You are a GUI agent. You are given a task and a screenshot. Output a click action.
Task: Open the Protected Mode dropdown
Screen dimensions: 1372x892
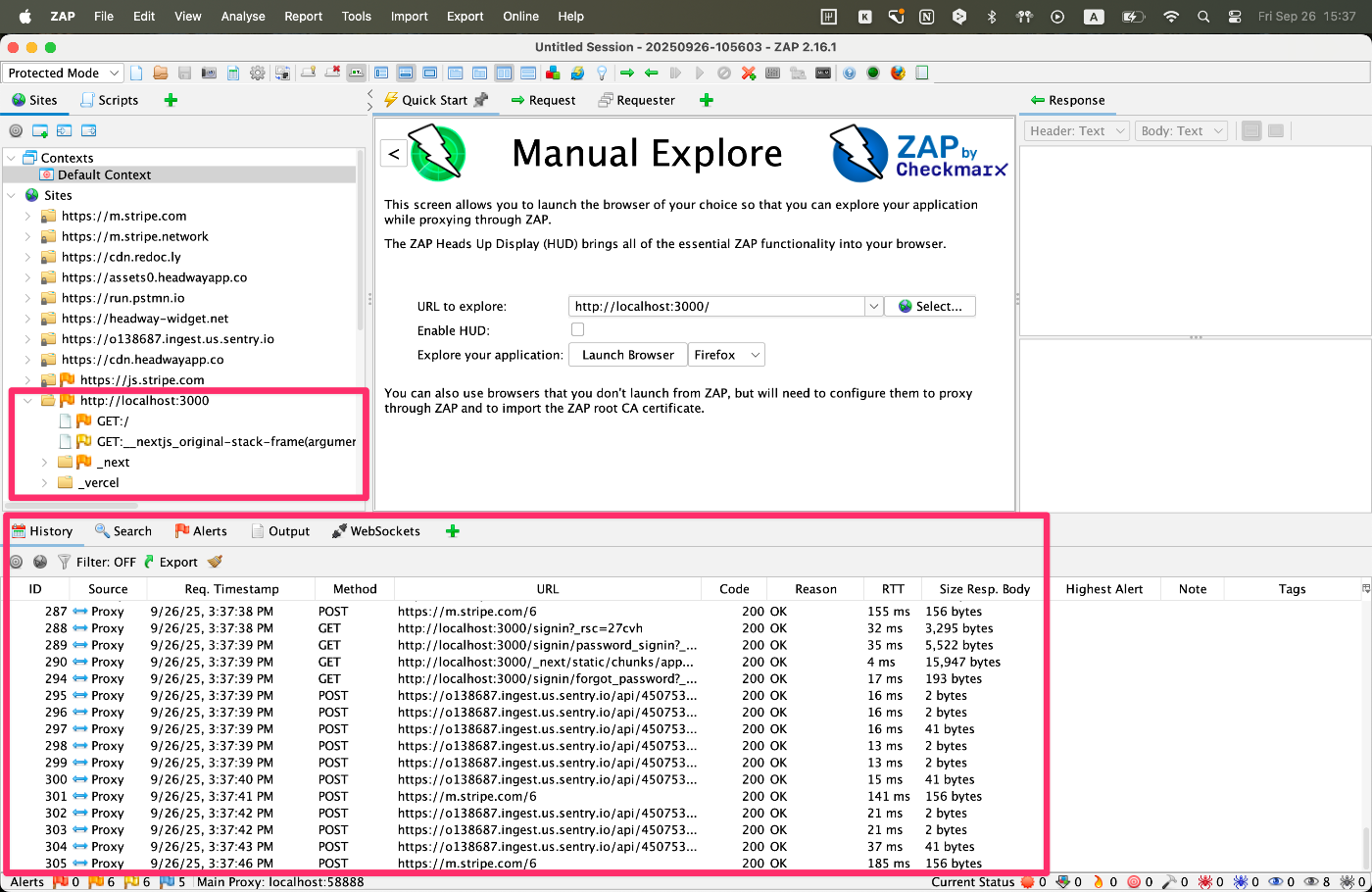(63, 73)
